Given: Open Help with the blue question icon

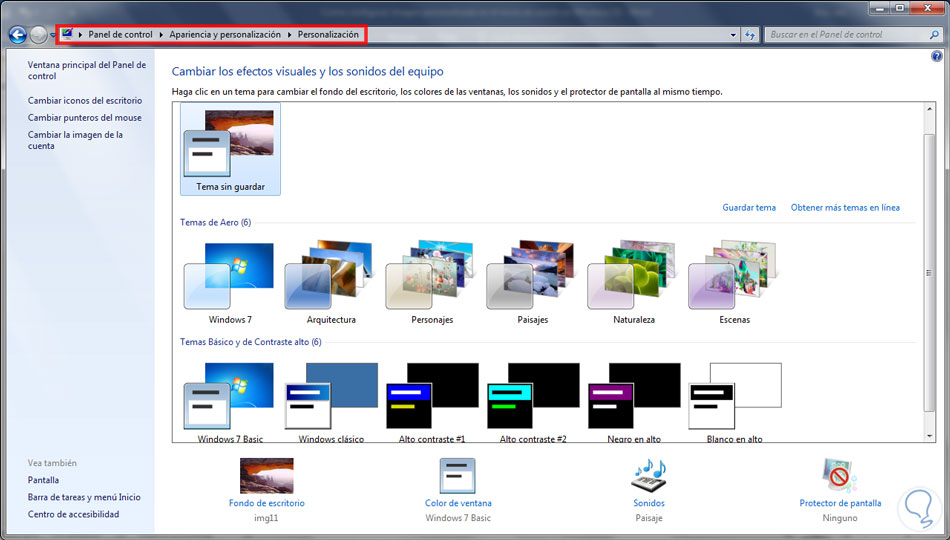Looking at the screenshot, I should click(937, 56).
